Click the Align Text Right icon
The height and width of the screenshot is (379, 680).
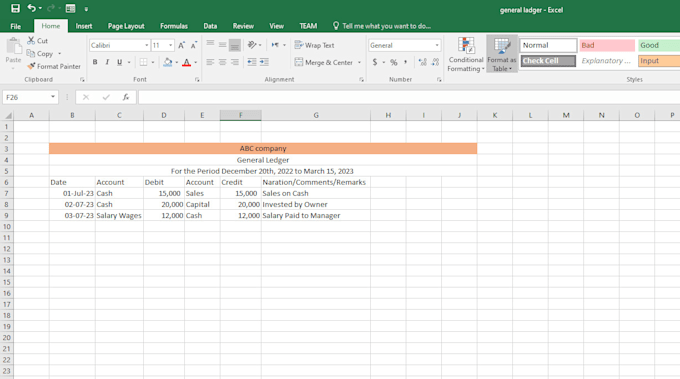point(235,62)
